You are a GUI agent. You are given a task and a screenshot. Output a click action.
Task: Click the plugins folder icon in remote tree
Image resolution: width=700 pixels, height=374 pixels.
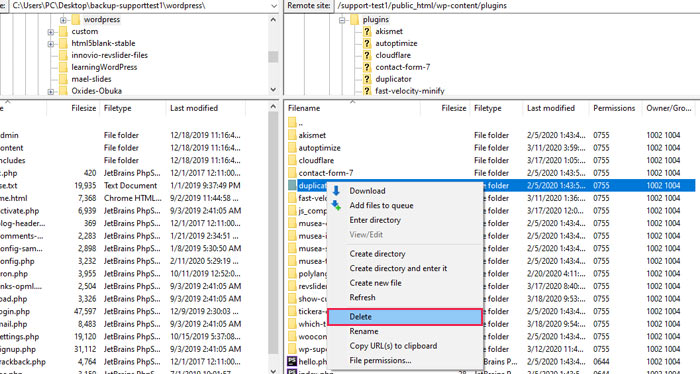pos(355,19)
